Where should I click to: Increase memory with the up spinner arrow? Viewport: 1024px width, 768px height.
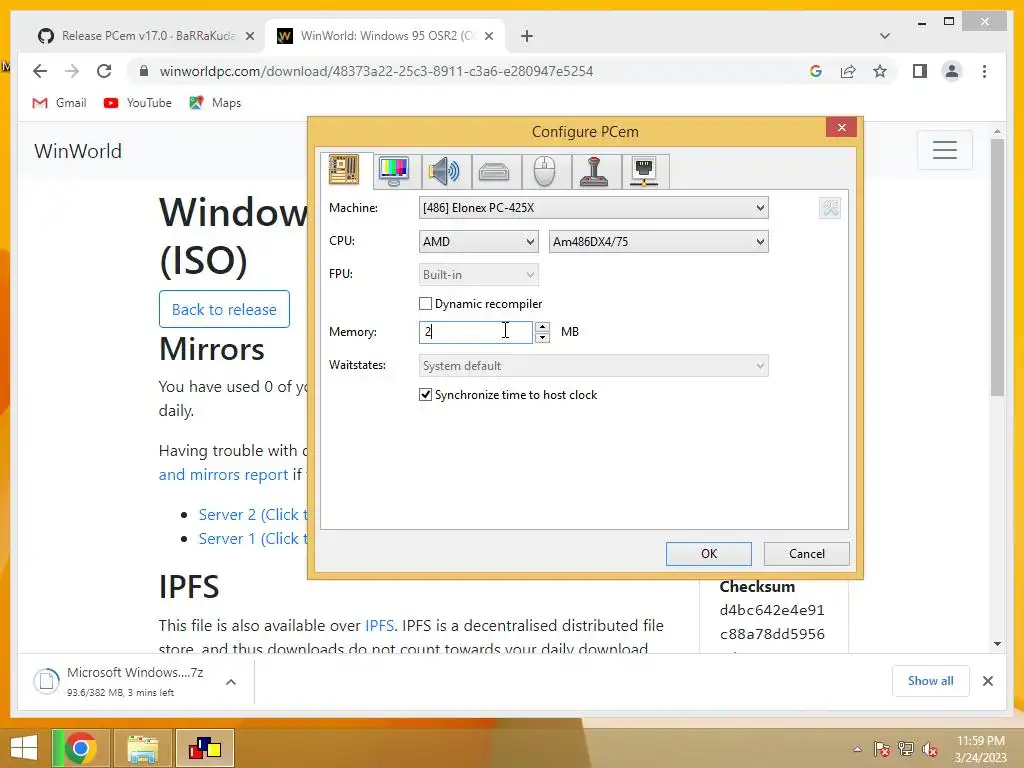point(542,327)
